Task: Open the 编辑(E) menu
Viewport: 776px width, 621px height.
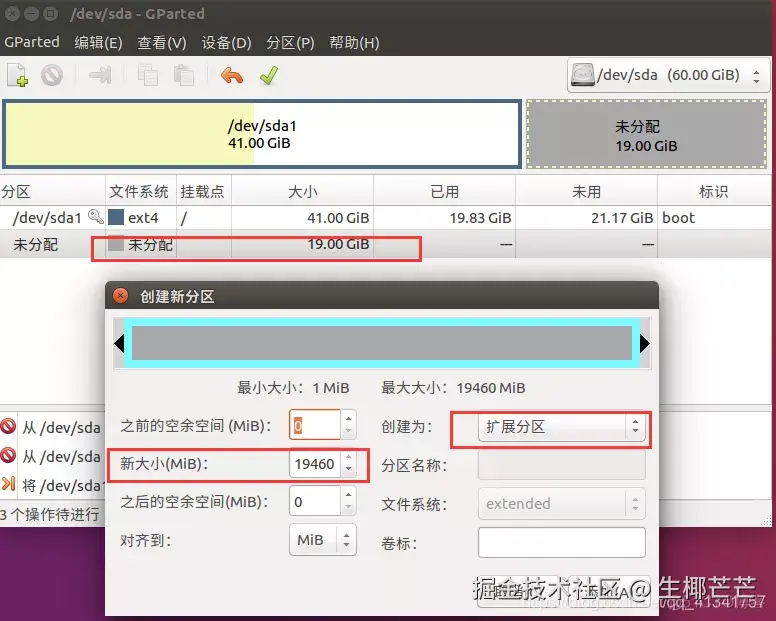Action: coord(98,43)
